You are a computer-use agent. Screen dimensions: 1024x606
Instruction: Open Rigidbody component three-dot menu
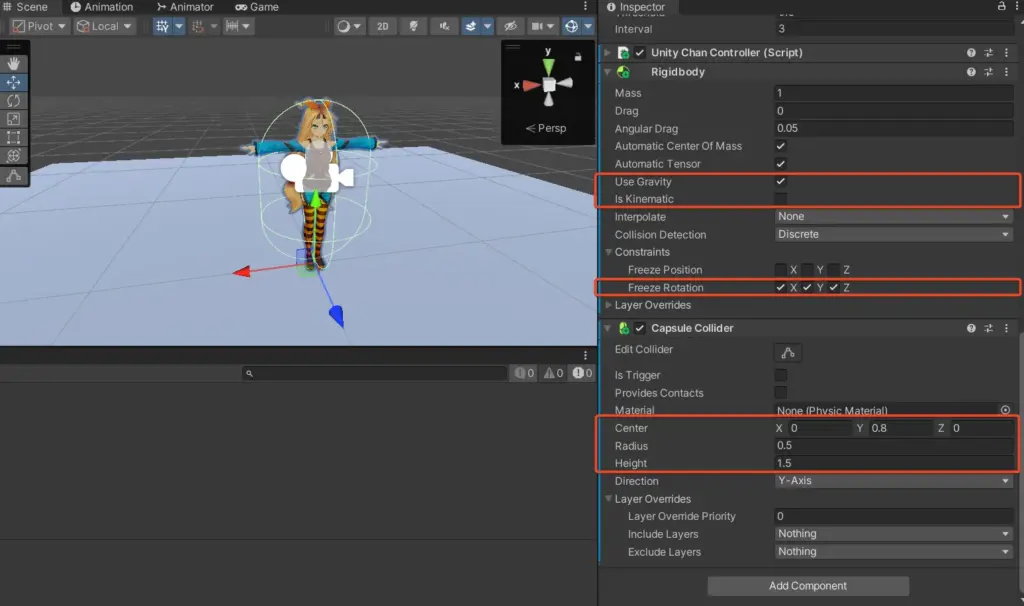[x=1006, y=72]
